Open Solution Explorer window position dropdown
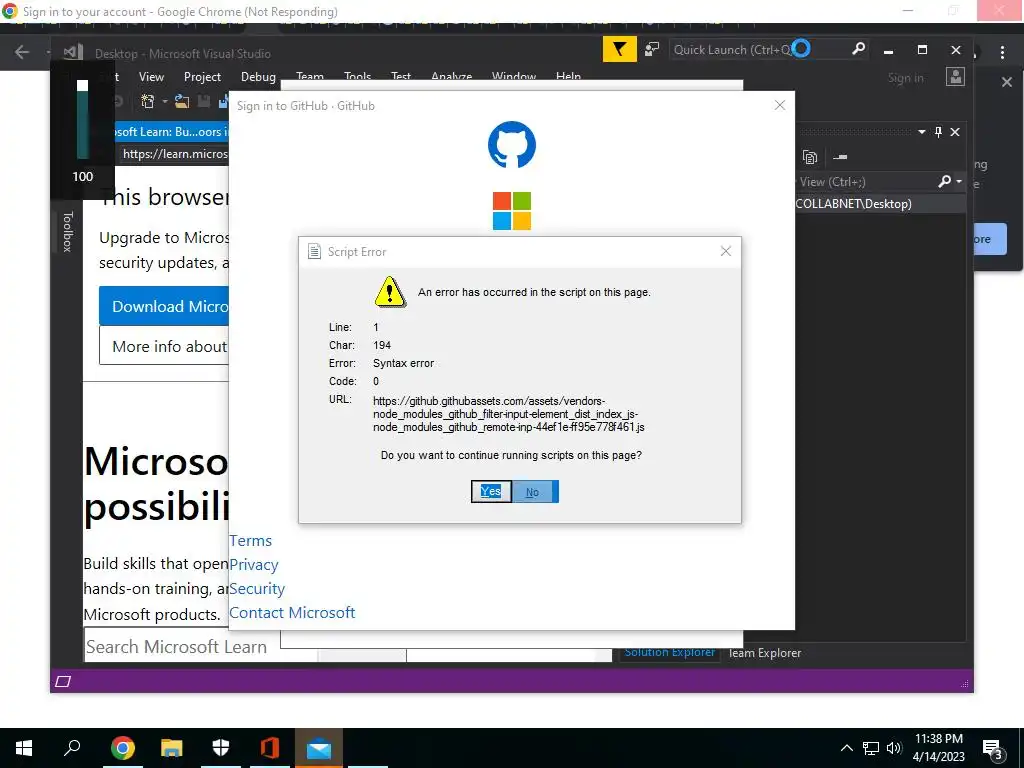Screen dimensions: 1024x768 pyautogui.click(x=921, y=132)
